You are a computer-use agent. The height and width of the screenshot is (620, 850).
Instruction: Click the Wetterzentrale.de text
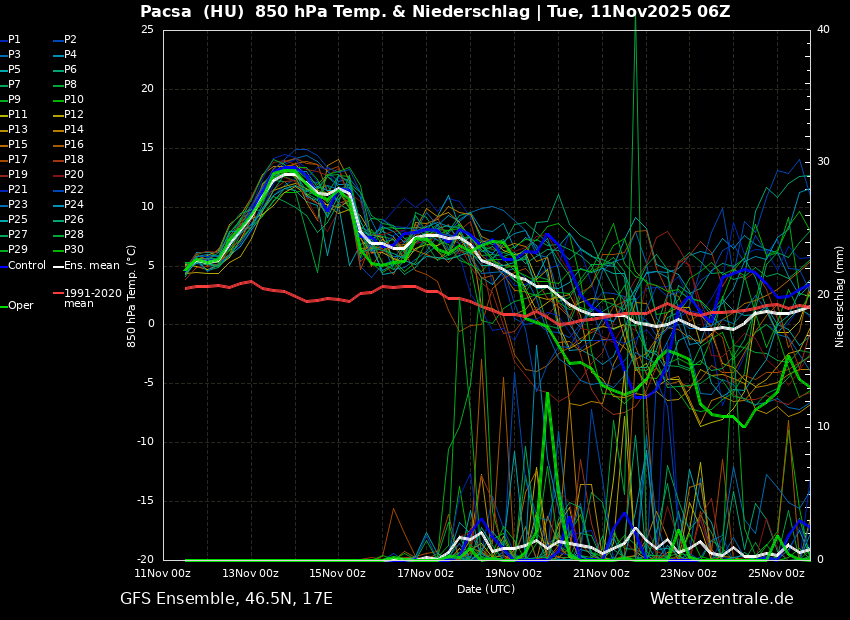pos(721,599)
